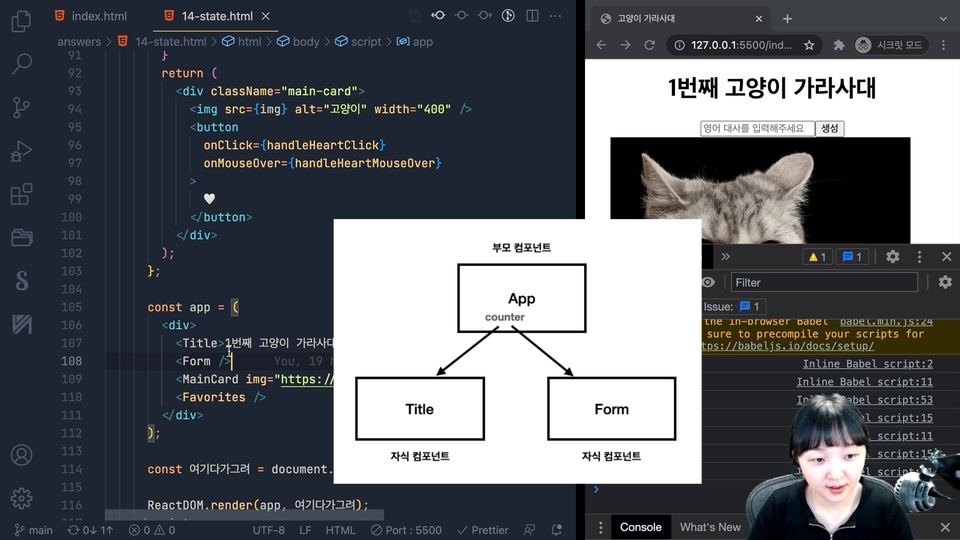This screenshot has height=540, width=960.
Task: Open a new browser tab
Action: point(787,18)
